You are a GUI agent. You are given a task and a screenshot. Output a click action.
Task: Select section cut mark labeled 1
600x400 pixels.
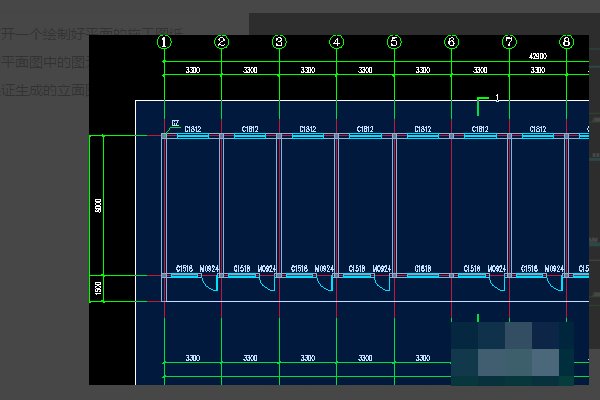coord(485,101)
